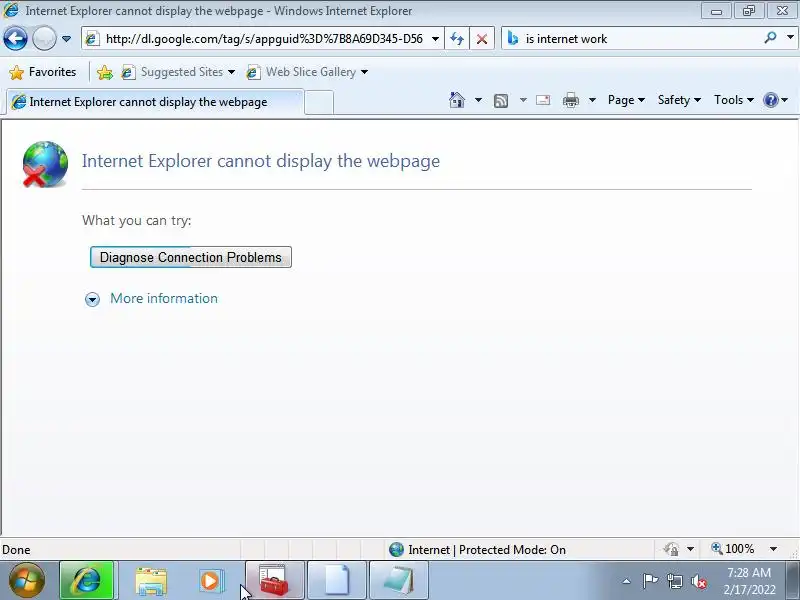Click the globe with red X error icon
Image resolution: width=800 pixels, height=600 pixels.
[x=45, y=164]
